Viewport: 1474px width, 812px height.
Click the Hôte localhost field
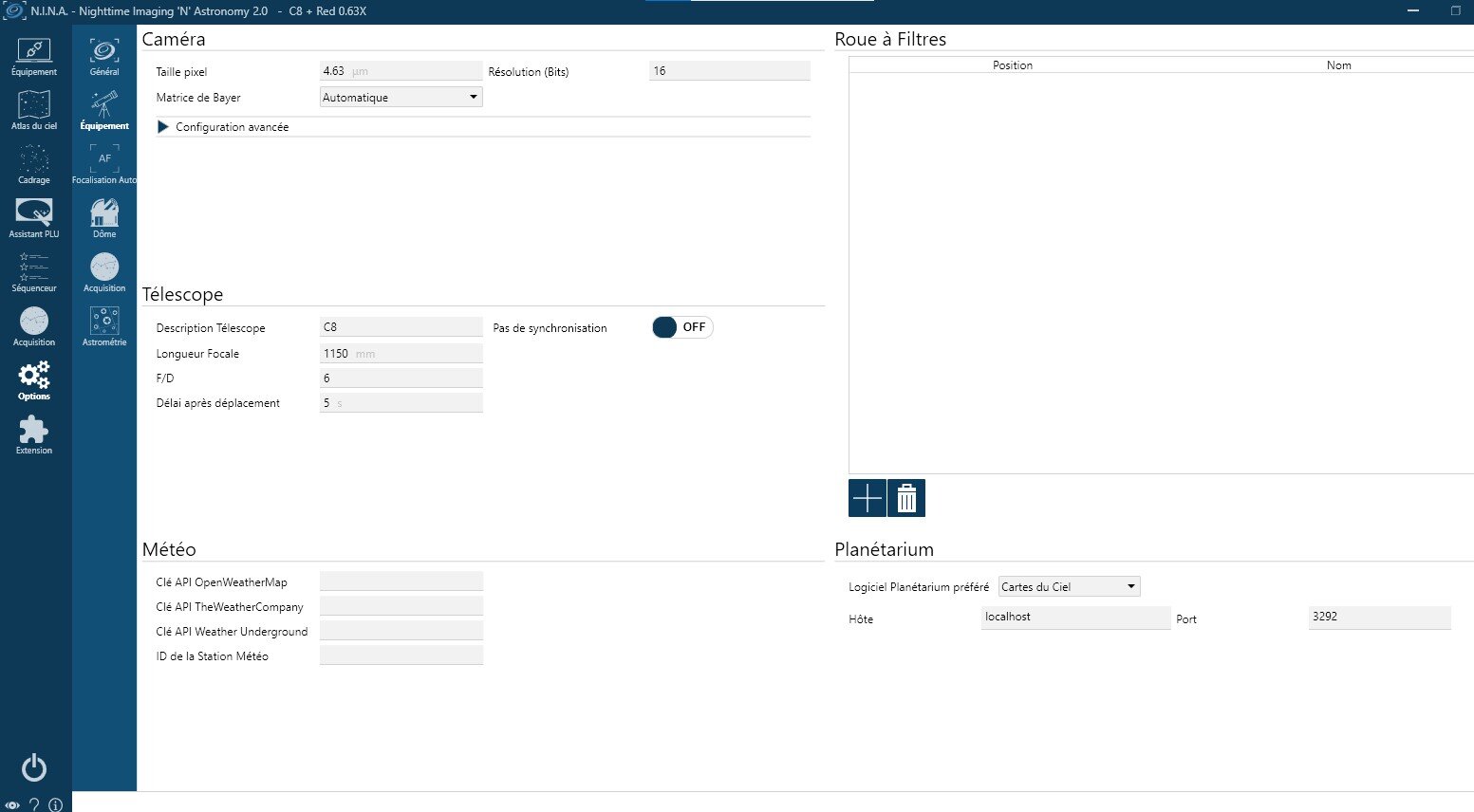pyautogui.click(x=1076, y=618)
